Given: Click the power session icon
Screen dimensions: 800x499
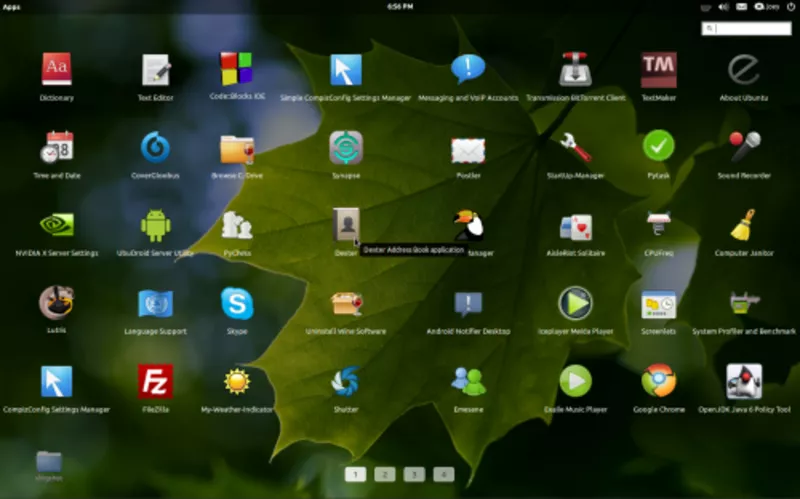Looking at the screenshot, I should [791, 7].
